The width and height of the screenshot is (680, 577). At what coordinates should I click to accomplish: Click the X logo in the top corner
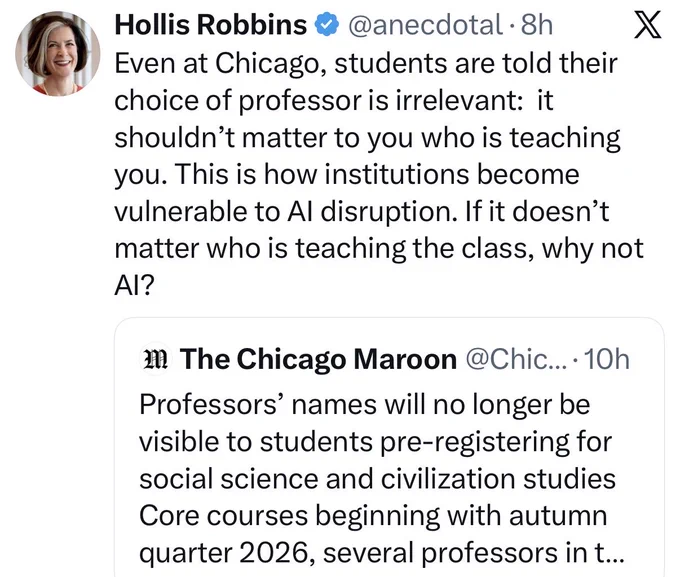coord(647,25)
